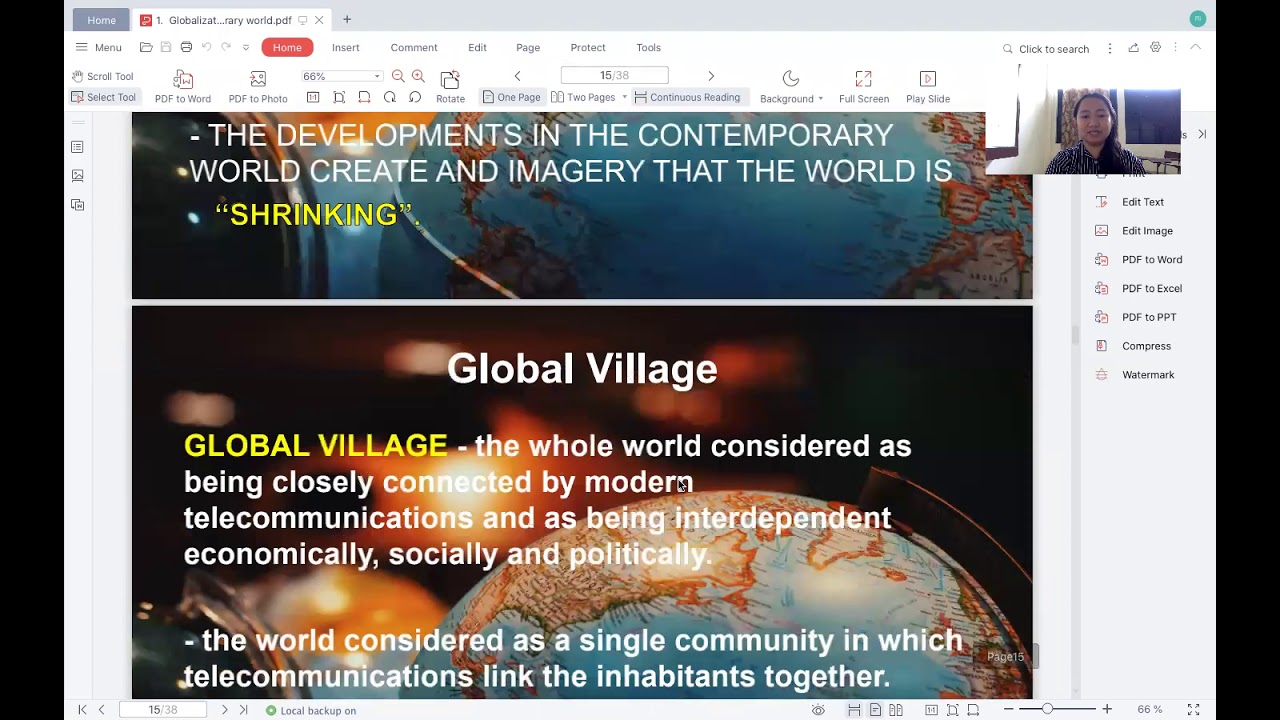1280x720 pixels.
Task: Click the zoom in magnifier icon
Action: tap(418, 76)
